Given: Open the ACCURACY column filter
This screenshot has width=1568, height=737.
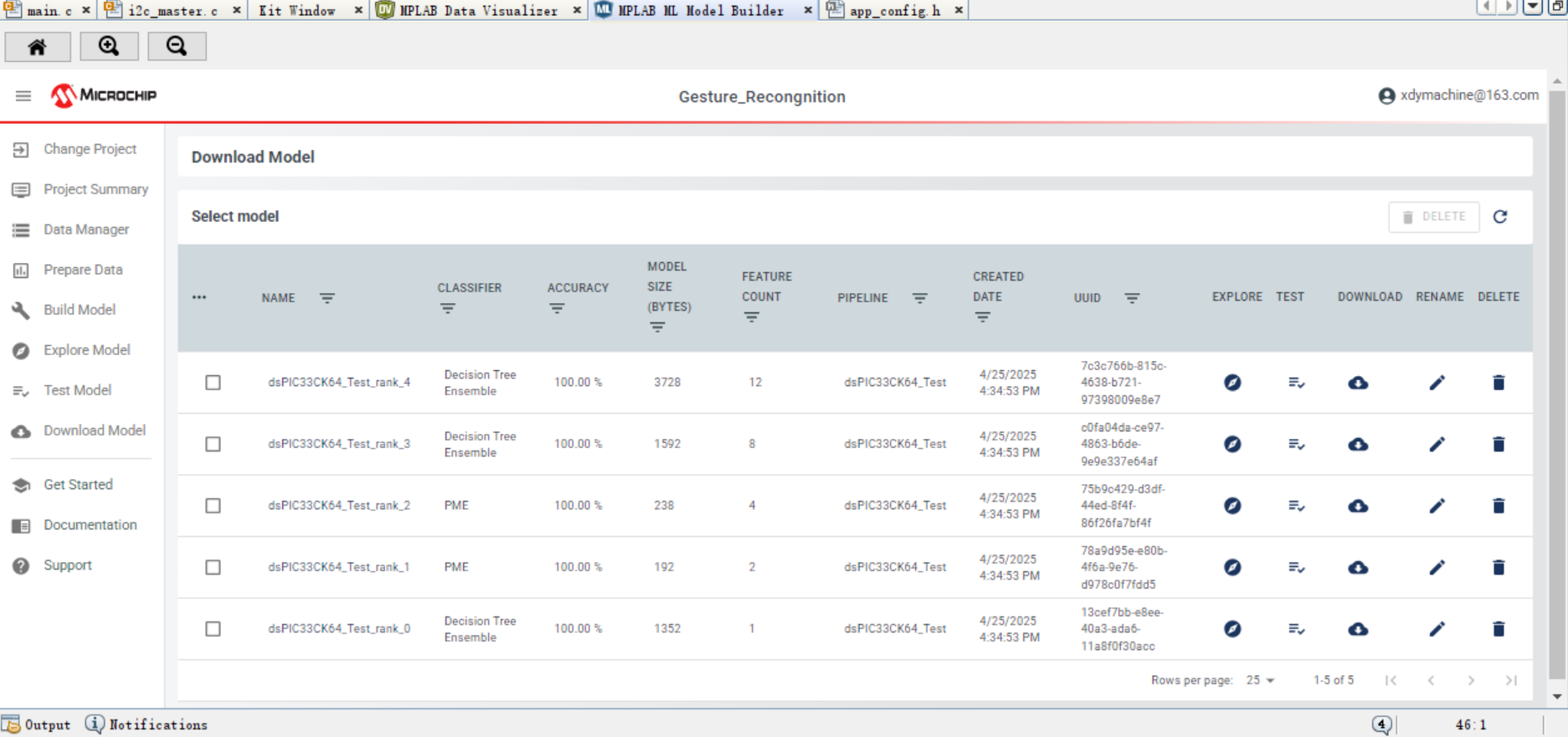Looking at the screenshot, I should point(557,309).
